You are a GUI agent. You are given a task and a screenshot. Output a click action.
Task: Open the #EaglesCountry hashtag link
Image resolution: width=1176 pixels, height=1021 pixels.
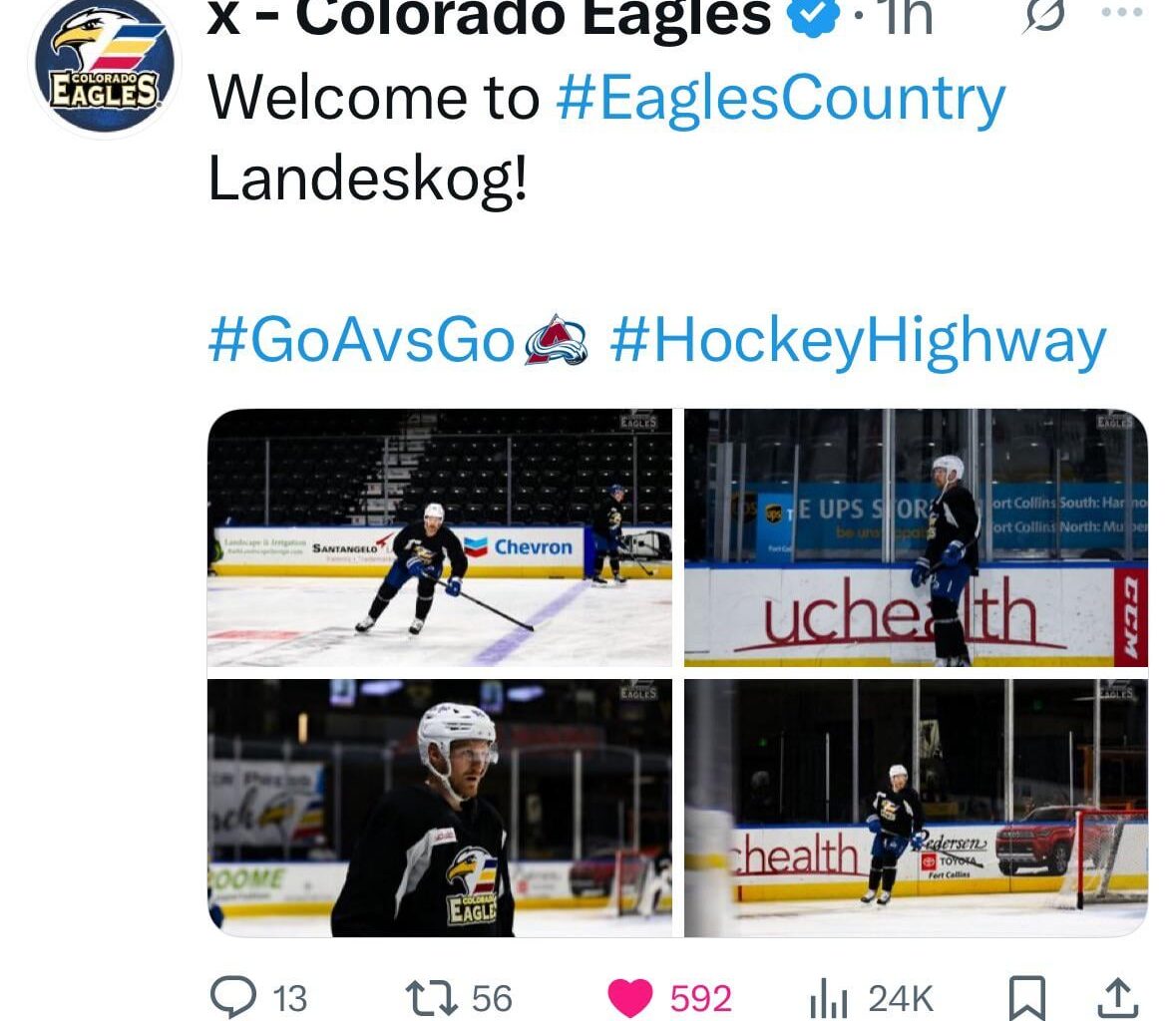point(780,99)
